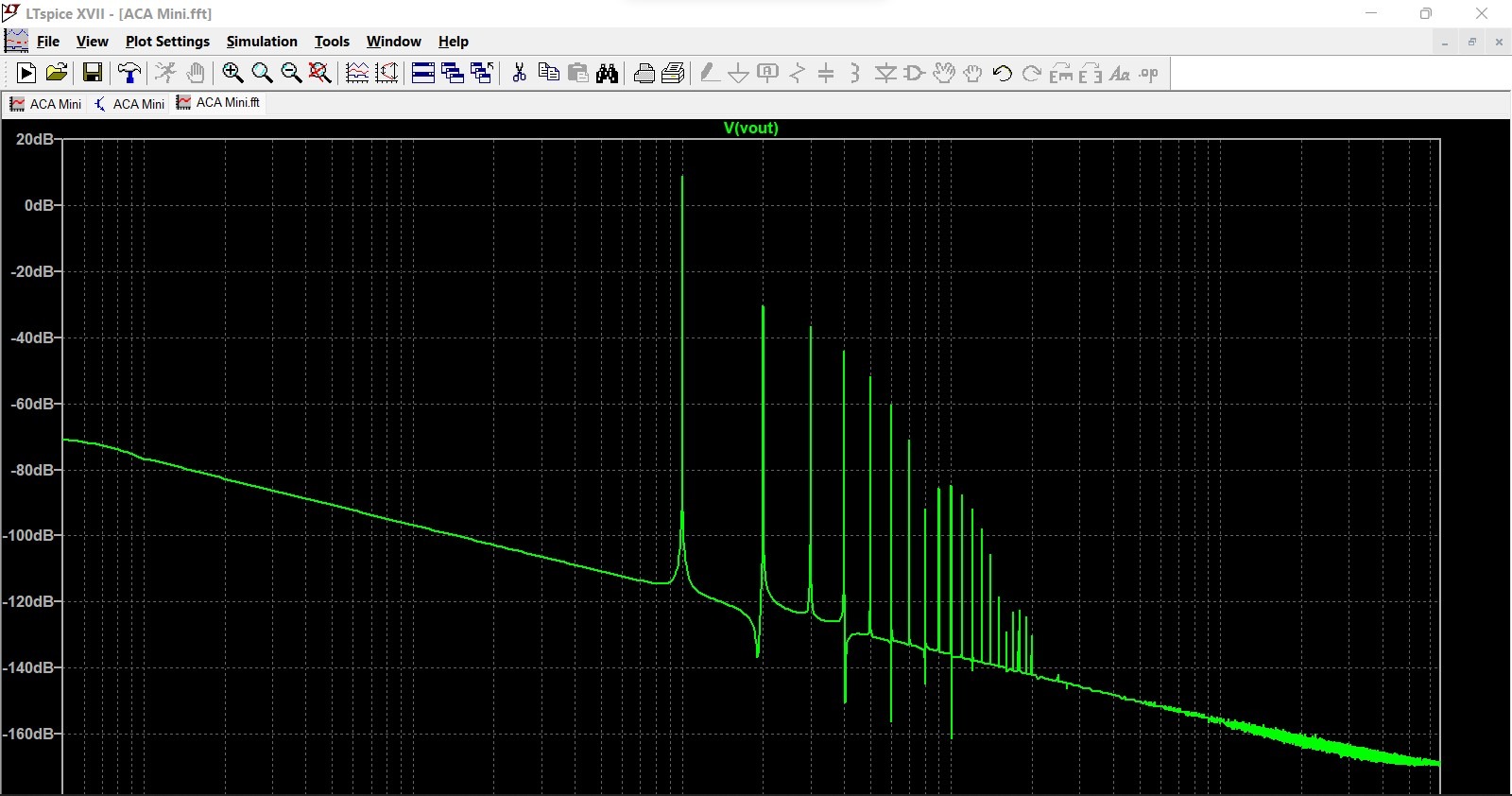The image size is (1512, 796).
Task: Click the Zoom in magnifier icon
Action: [232, 73]
